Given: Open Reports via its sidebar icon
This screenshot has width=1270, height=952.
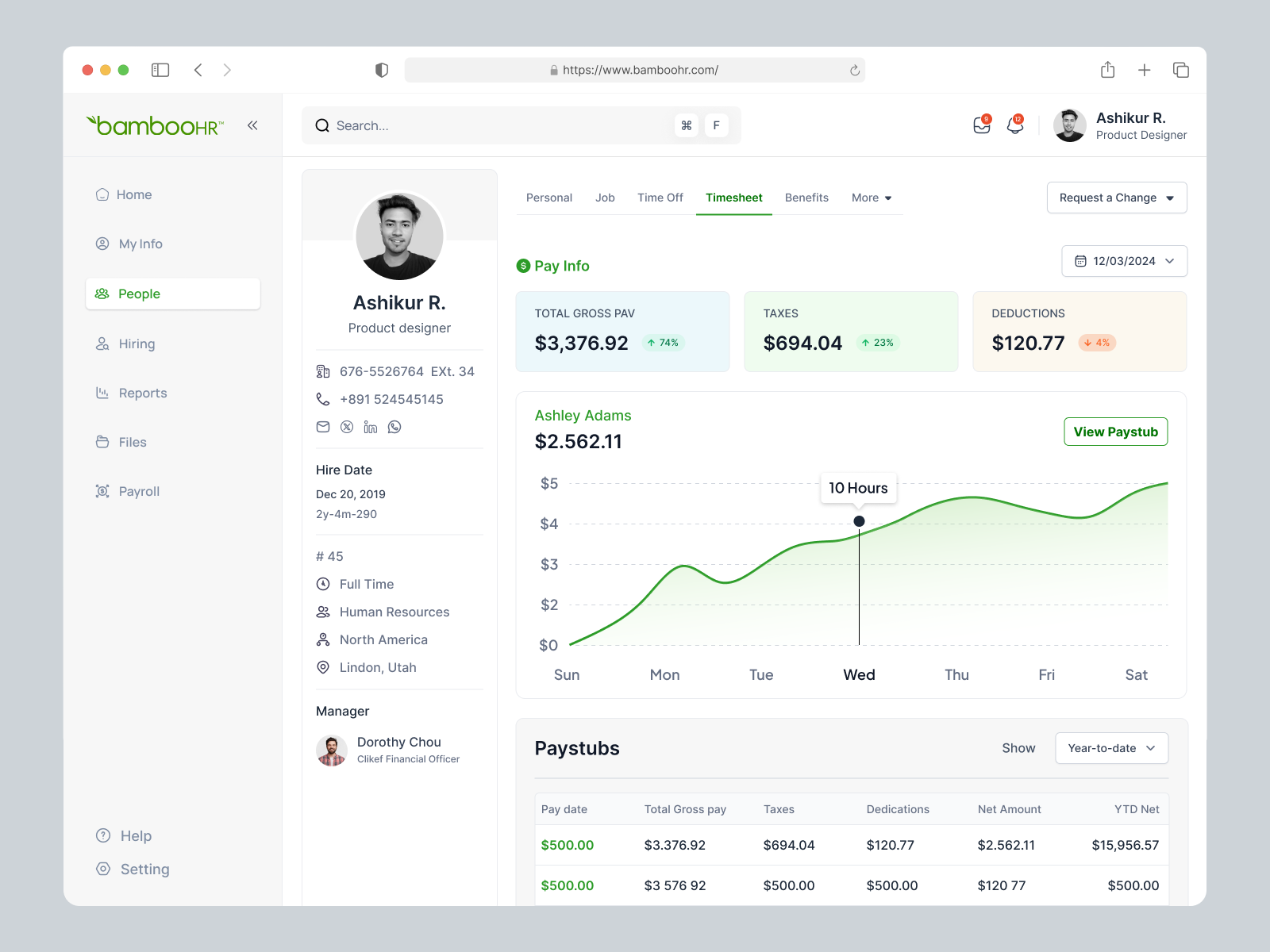Looking at the screenshot, I should tap(102, 393).
